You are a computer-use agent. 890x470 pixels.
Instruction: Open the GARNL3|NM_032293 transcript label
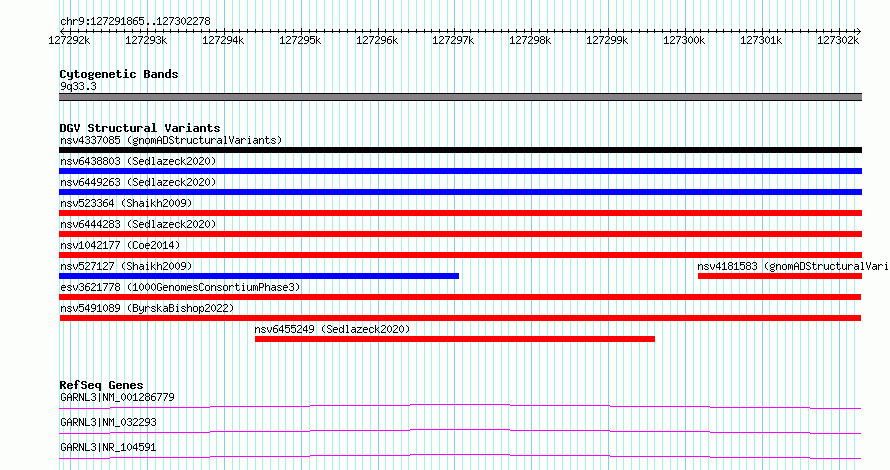coord(108,422)
